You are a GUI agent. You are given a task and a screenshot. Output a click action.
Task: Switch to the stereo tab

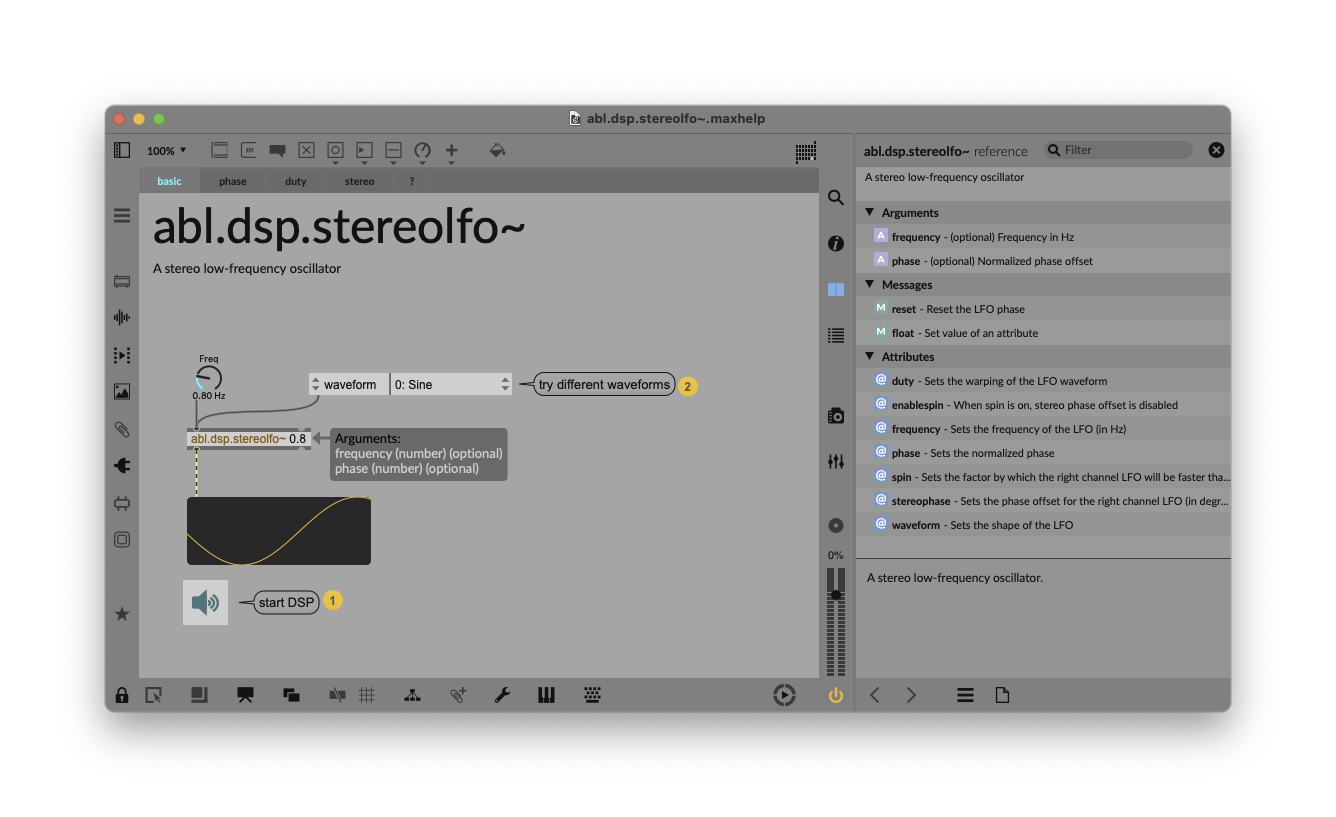(x=359, y=181)
